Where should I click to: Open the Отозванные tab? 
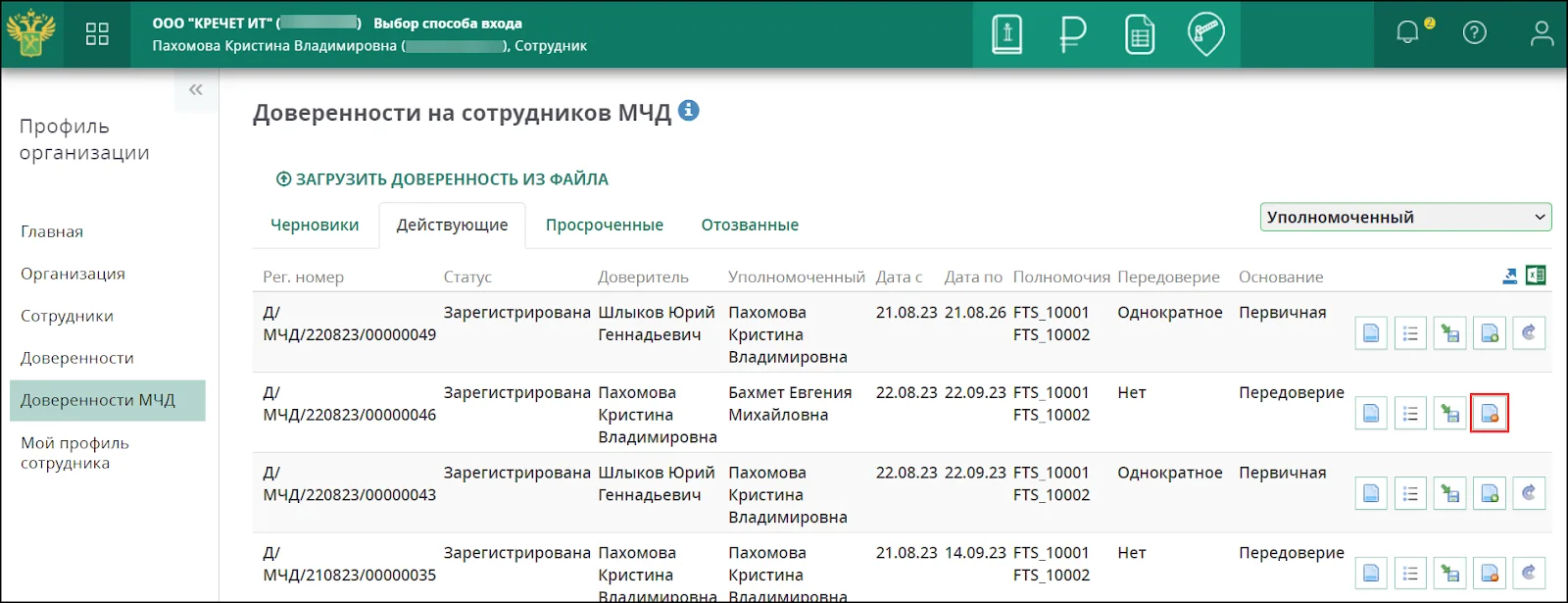750,226
